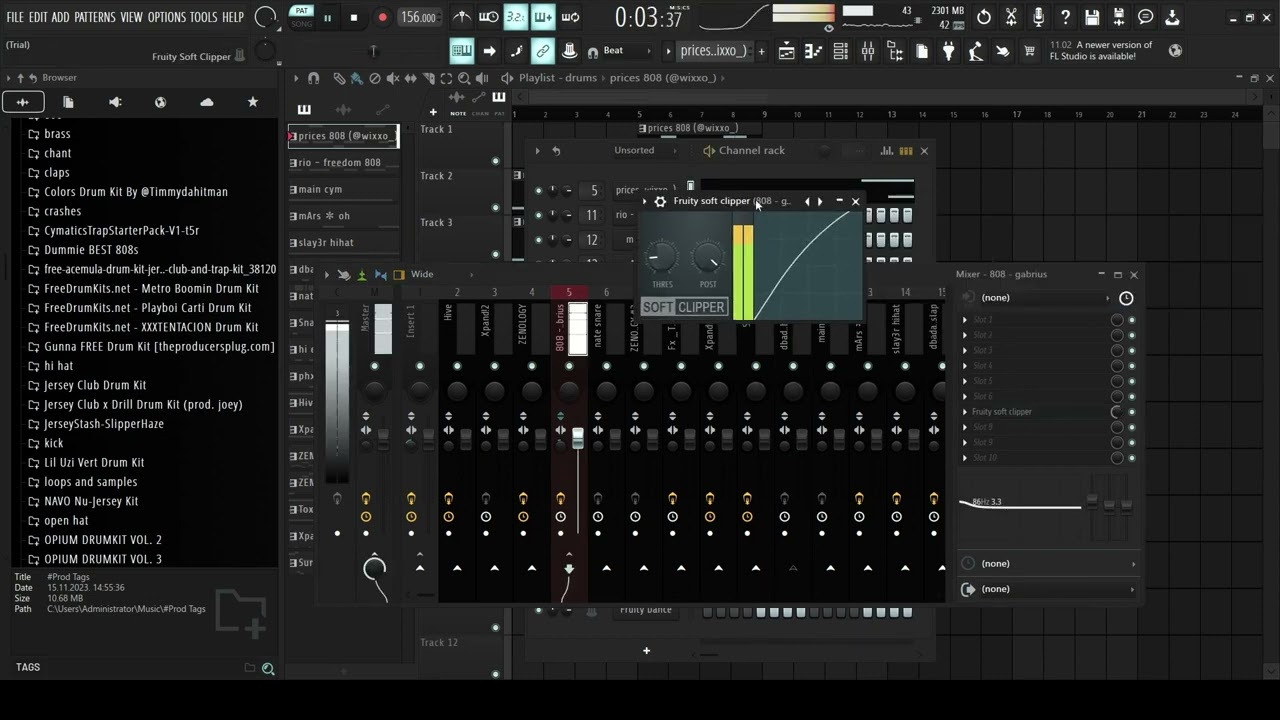Image resolution: width=1280 pixels, height=720 pixels.
Task: Open the piano roll view icon
Action: click(x=814, y=51)
